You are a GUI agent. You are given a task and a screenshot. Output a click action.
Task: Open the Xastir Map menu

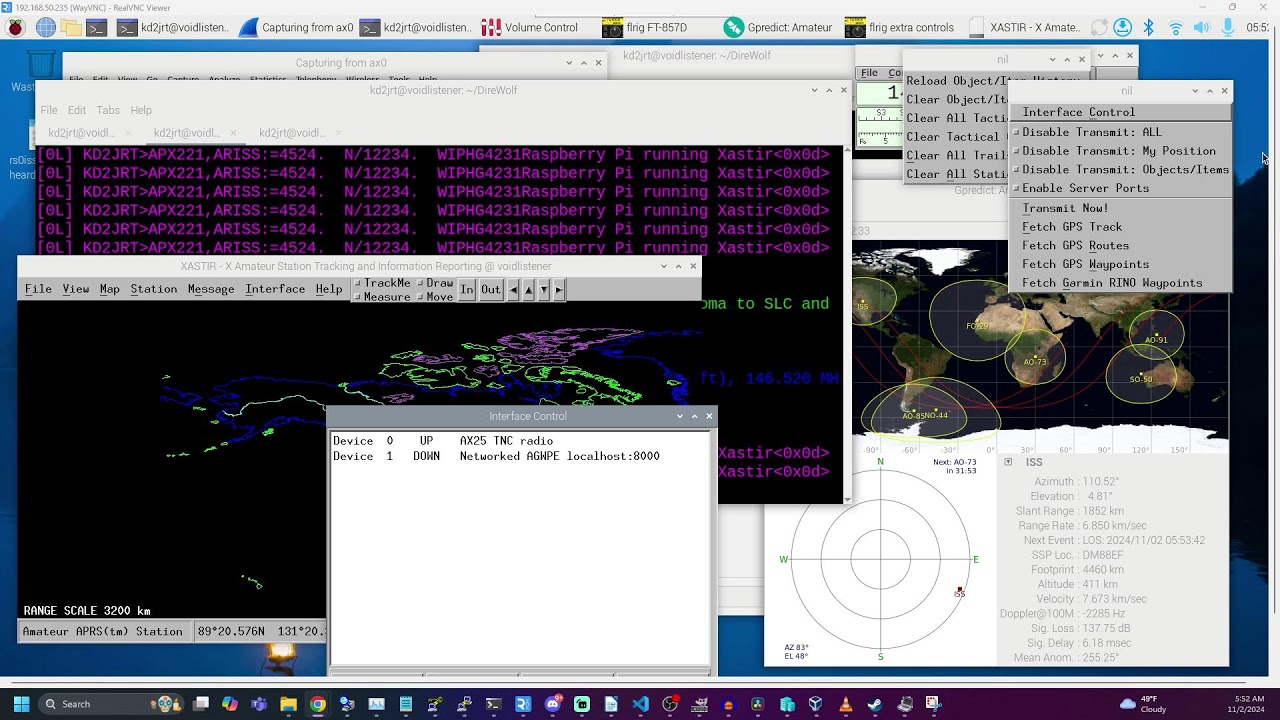[110, 289]
